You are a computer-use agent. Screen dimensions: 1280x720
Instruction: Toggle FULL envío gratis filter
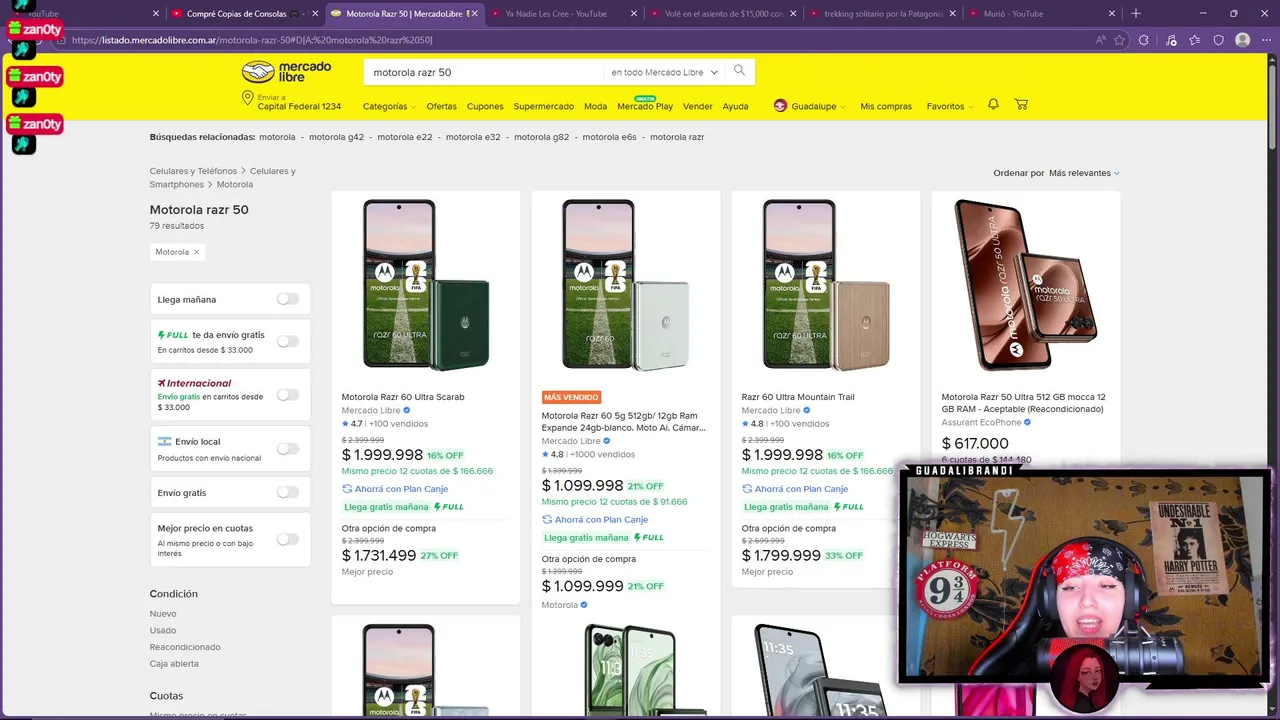(288, 341)
